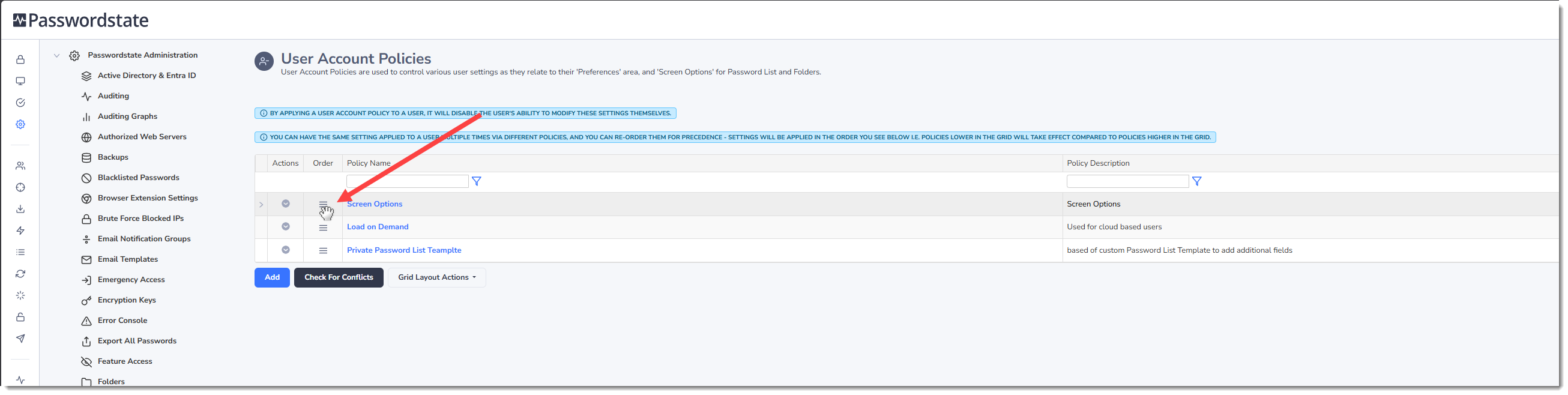Open Browser Extension Settings

pyautogui.click(x=147, y=198)
